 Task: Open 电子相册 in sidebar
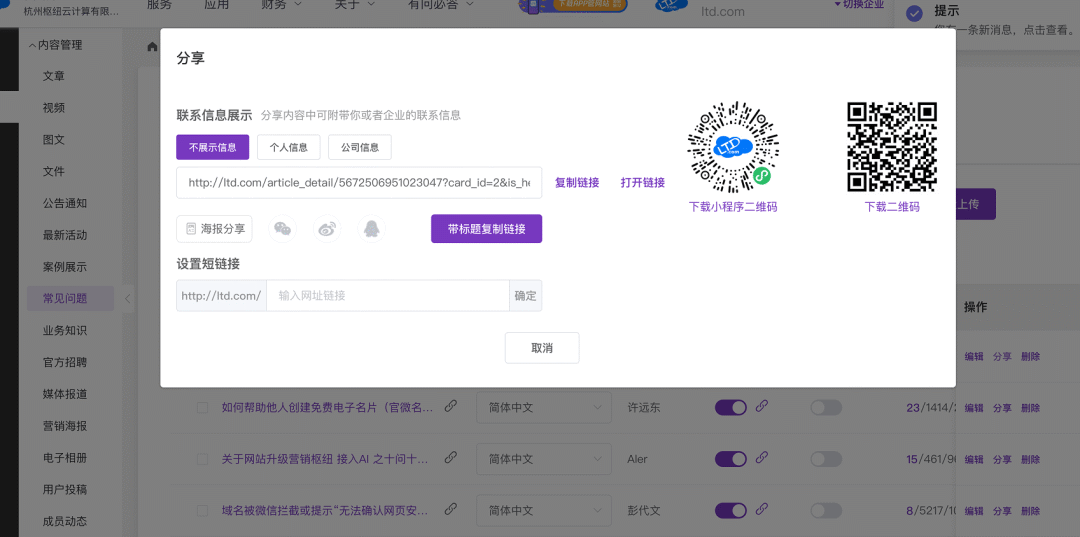click(65, 458)
